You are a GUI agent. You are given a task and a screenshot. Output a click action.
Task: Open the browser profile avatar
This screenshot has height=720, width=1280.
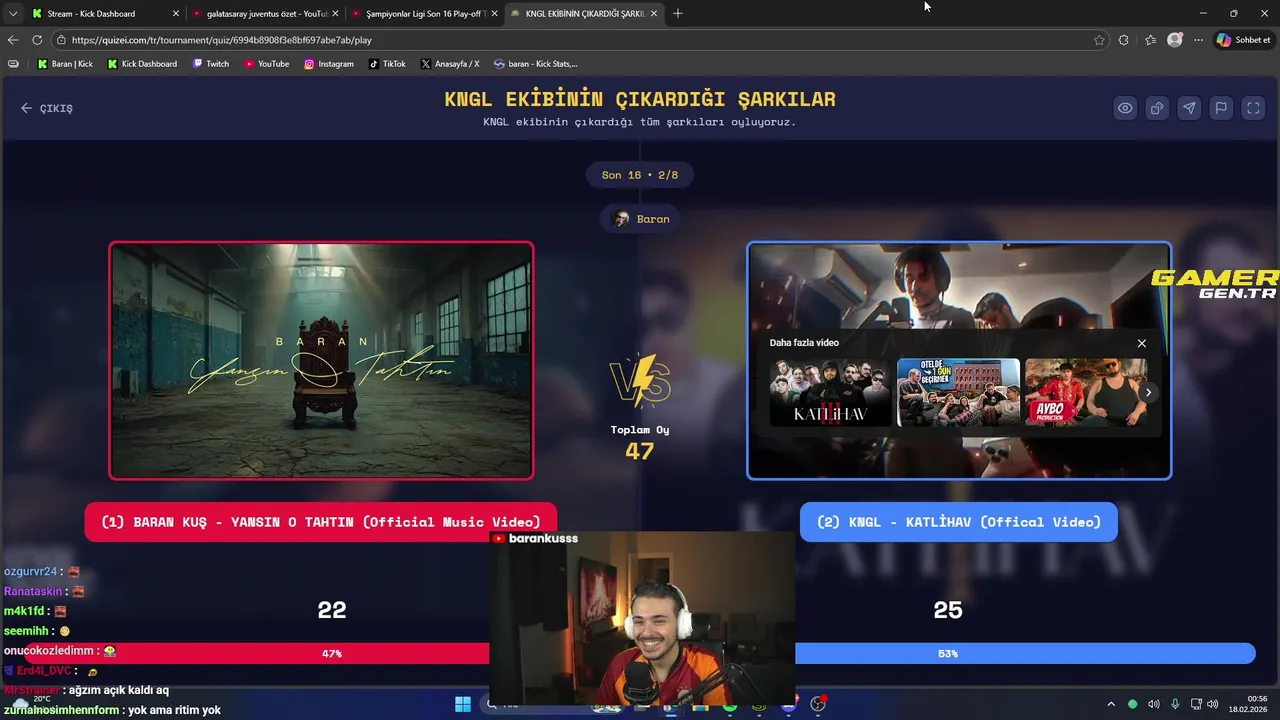point(1175,40)
